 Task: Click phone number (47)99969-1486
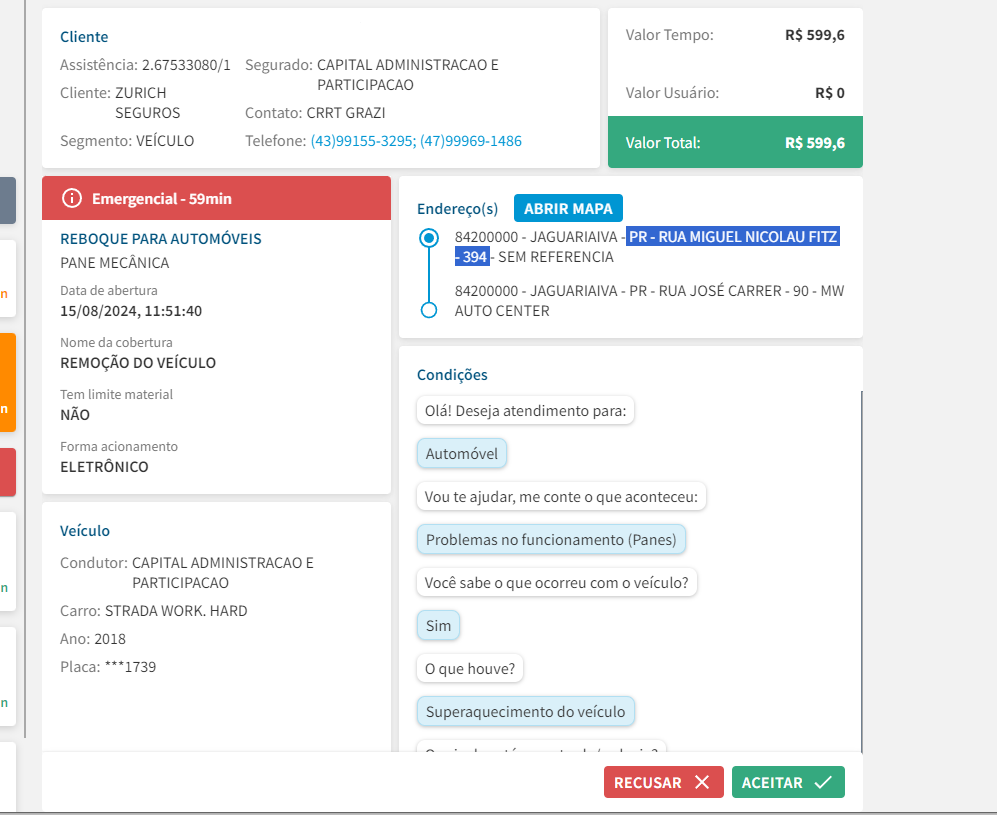[x=471, y=140]
